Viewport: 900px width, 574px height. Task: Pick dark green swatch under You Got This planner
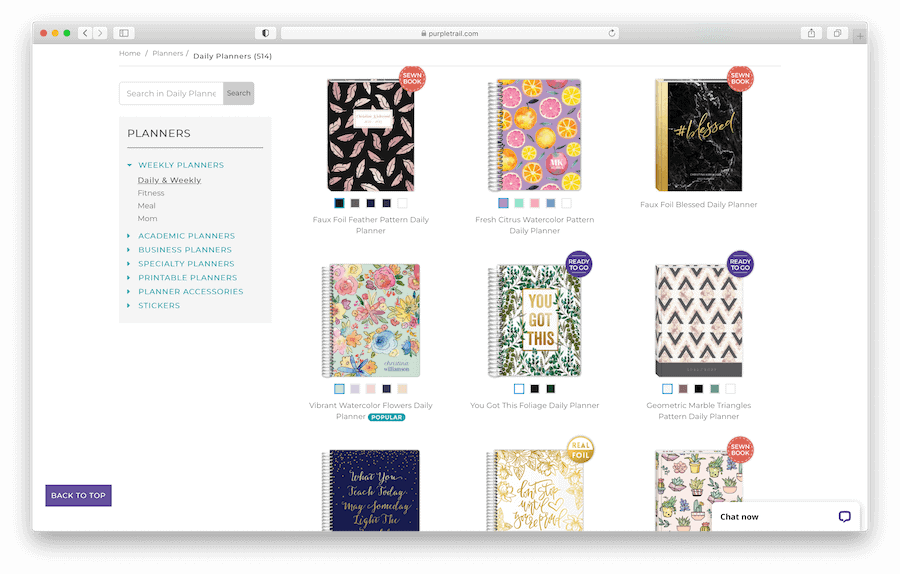[550, 389]
